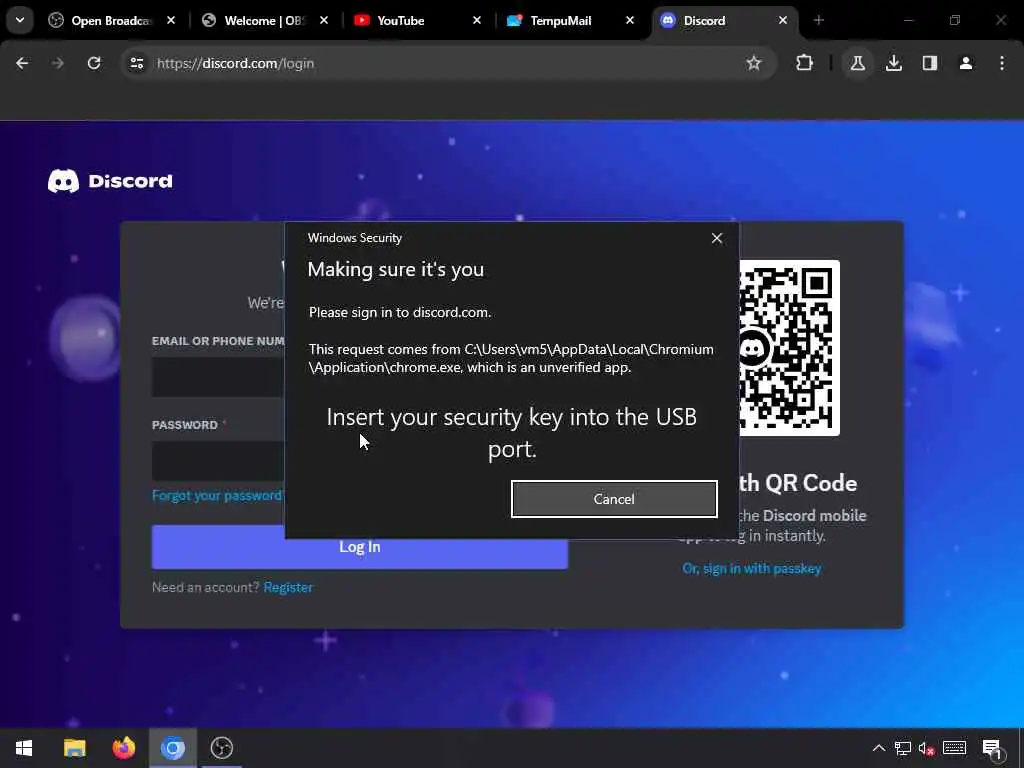
Task: Open the Chrome Labs flask icon
Action: [857, 63]
